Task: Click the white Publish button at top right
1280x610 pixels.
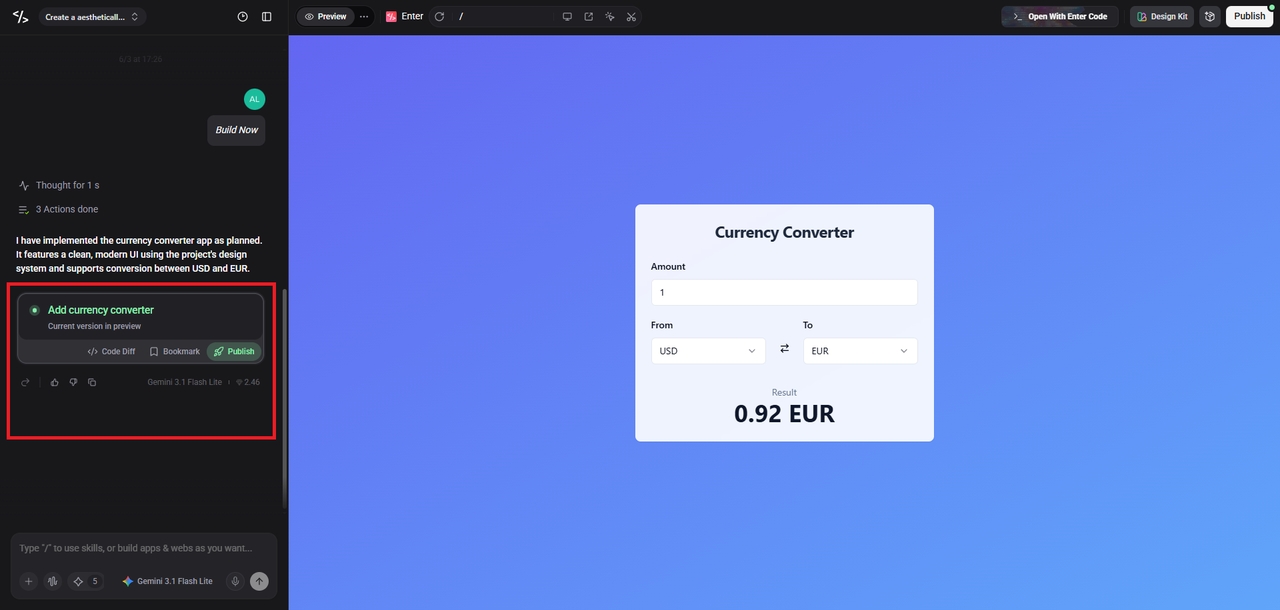Action: click(x=1249, y=17)
